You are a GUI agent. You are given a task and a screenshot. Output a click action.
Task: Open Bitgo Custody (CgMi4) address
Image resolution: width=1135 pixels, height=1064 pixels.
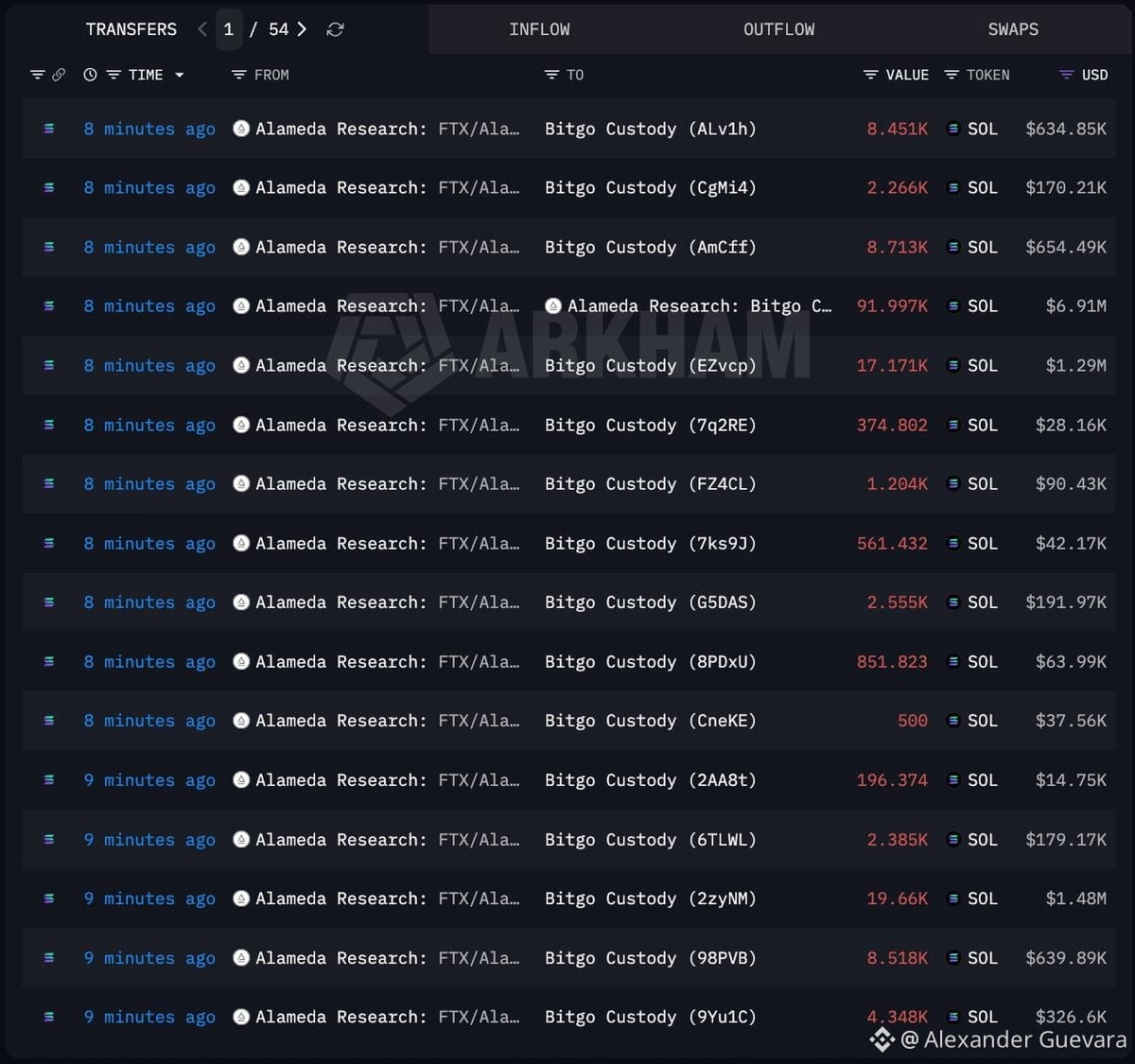[x=651, y=187]
